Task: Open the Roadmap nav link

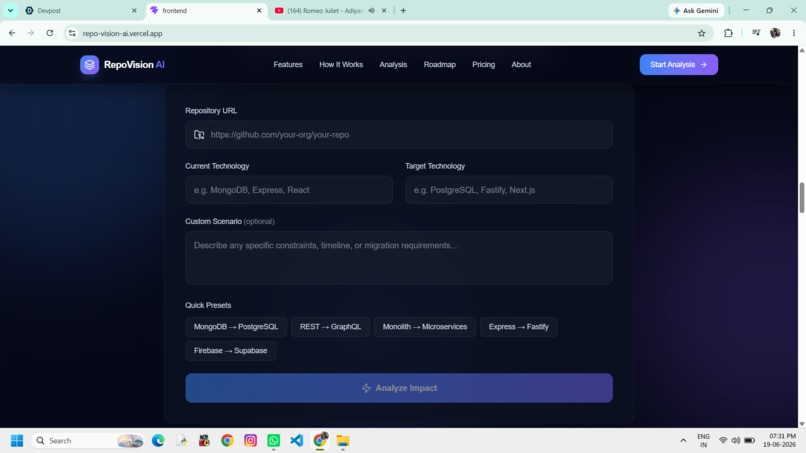Action: tap(439, 65)
